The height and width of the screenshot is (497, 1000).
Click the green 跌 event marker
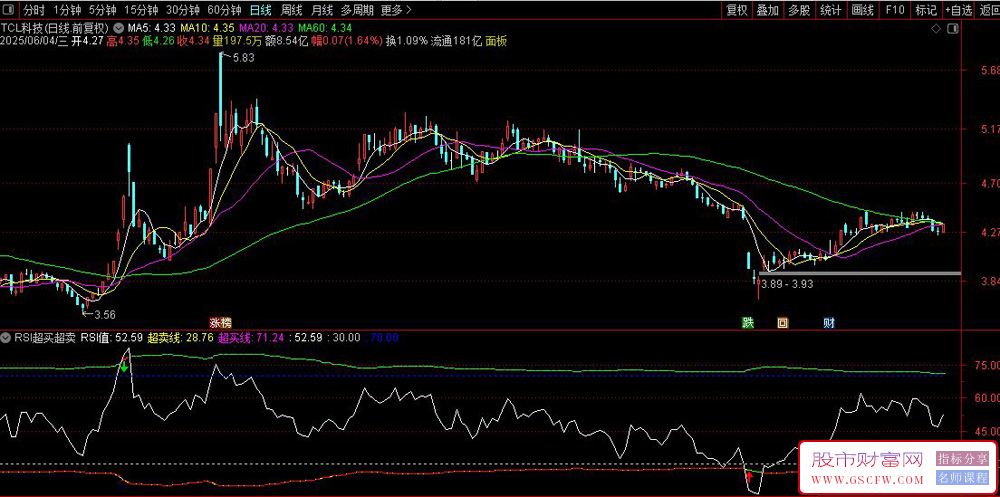tap(747, 323)
